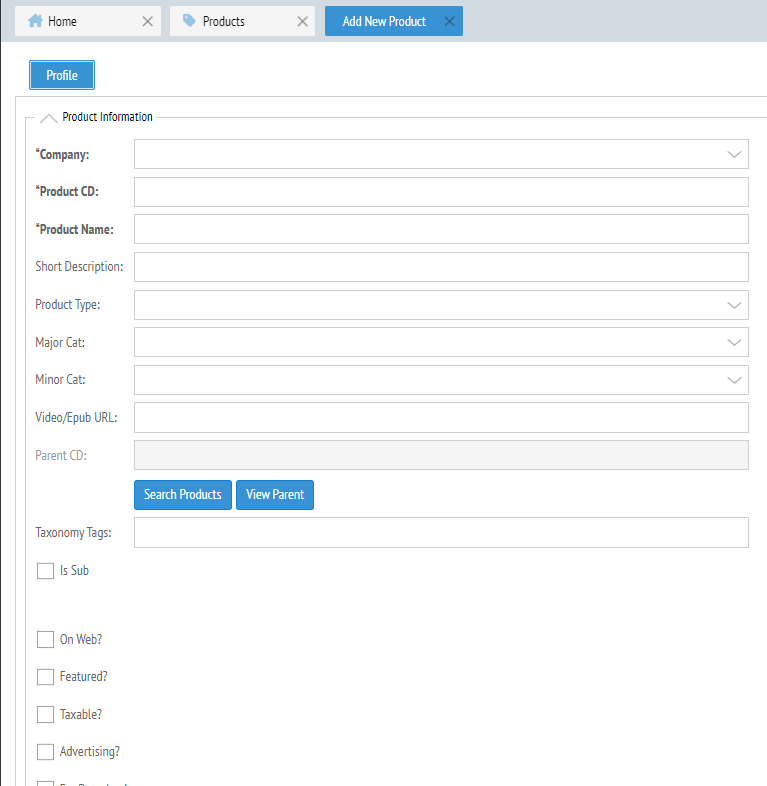
Task: Switch to the Products tab
Action: (x=242, y=21)
